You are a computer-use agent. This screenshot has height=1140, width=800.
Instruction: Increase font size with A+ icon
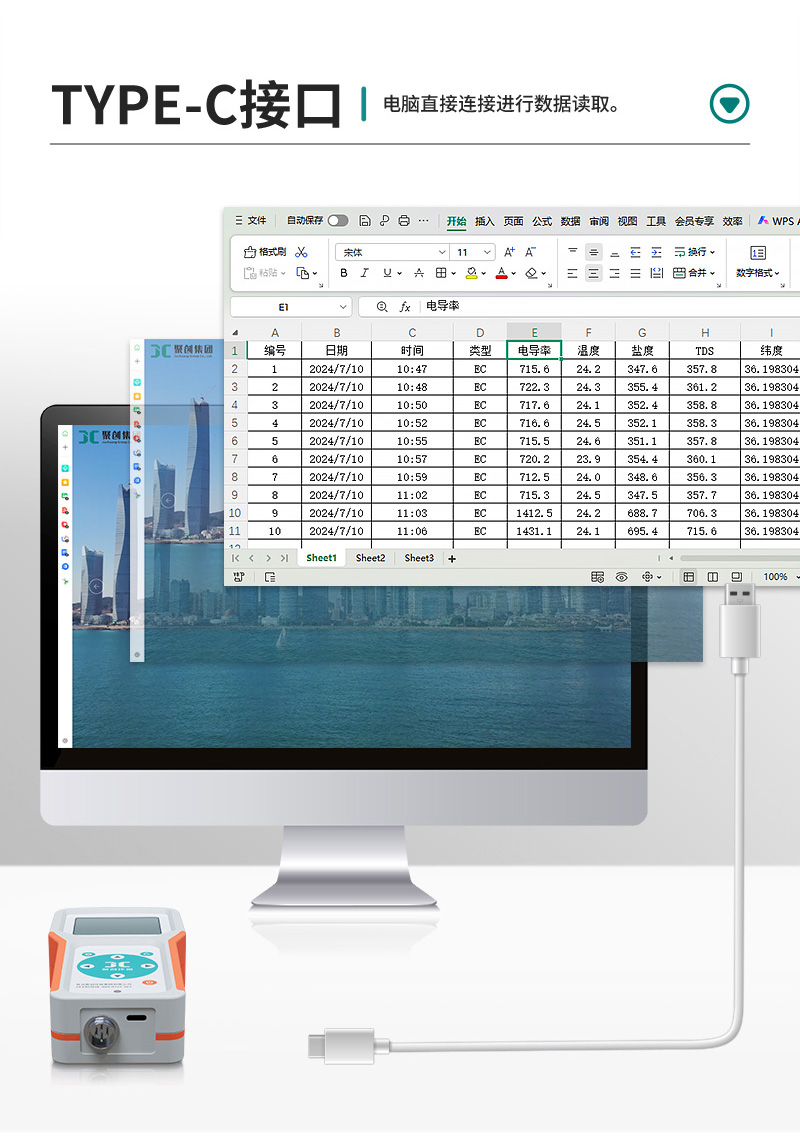[509, 252]
